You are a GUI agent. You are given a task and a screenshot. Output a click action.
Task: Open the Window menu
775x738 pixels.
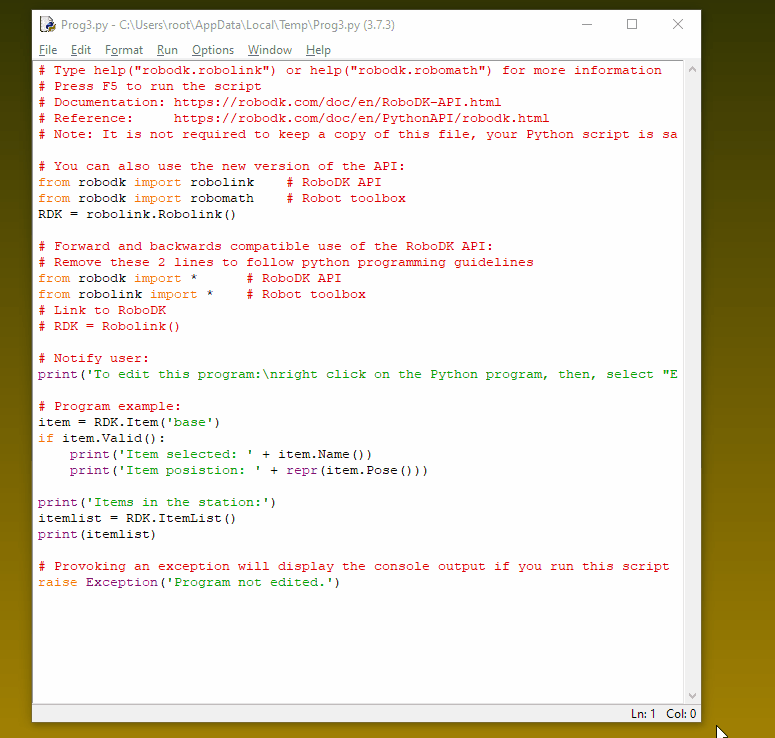[270, 50]
